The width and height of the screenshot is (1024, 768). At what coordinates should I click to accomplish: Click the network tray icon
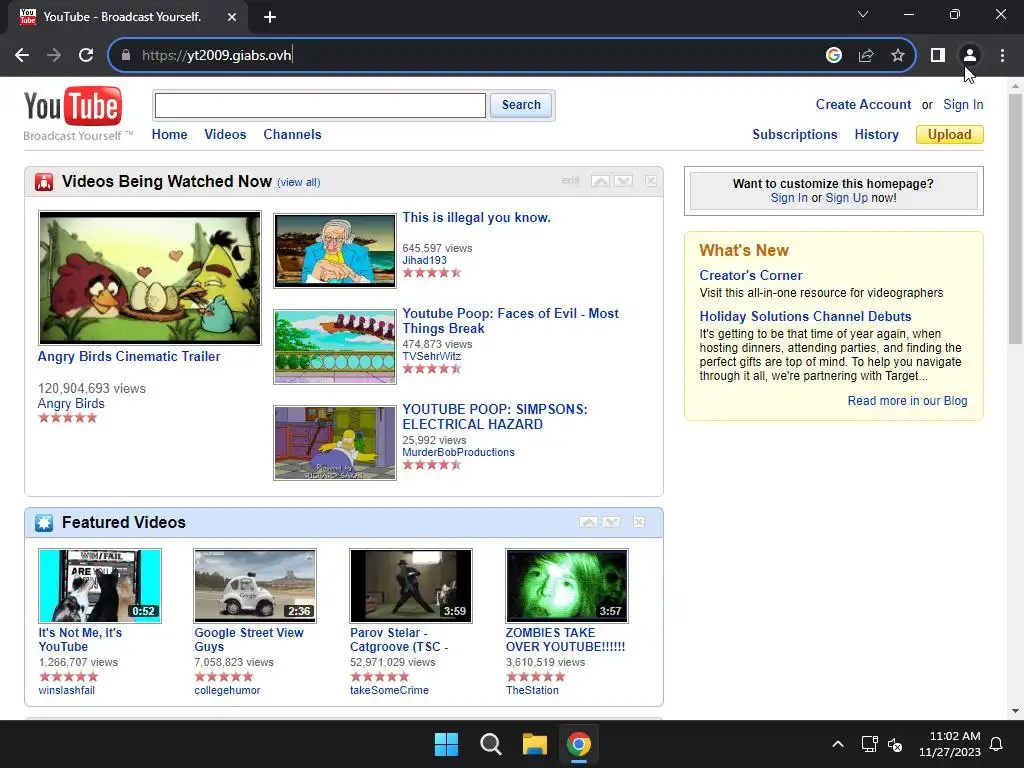click(869, 744)
